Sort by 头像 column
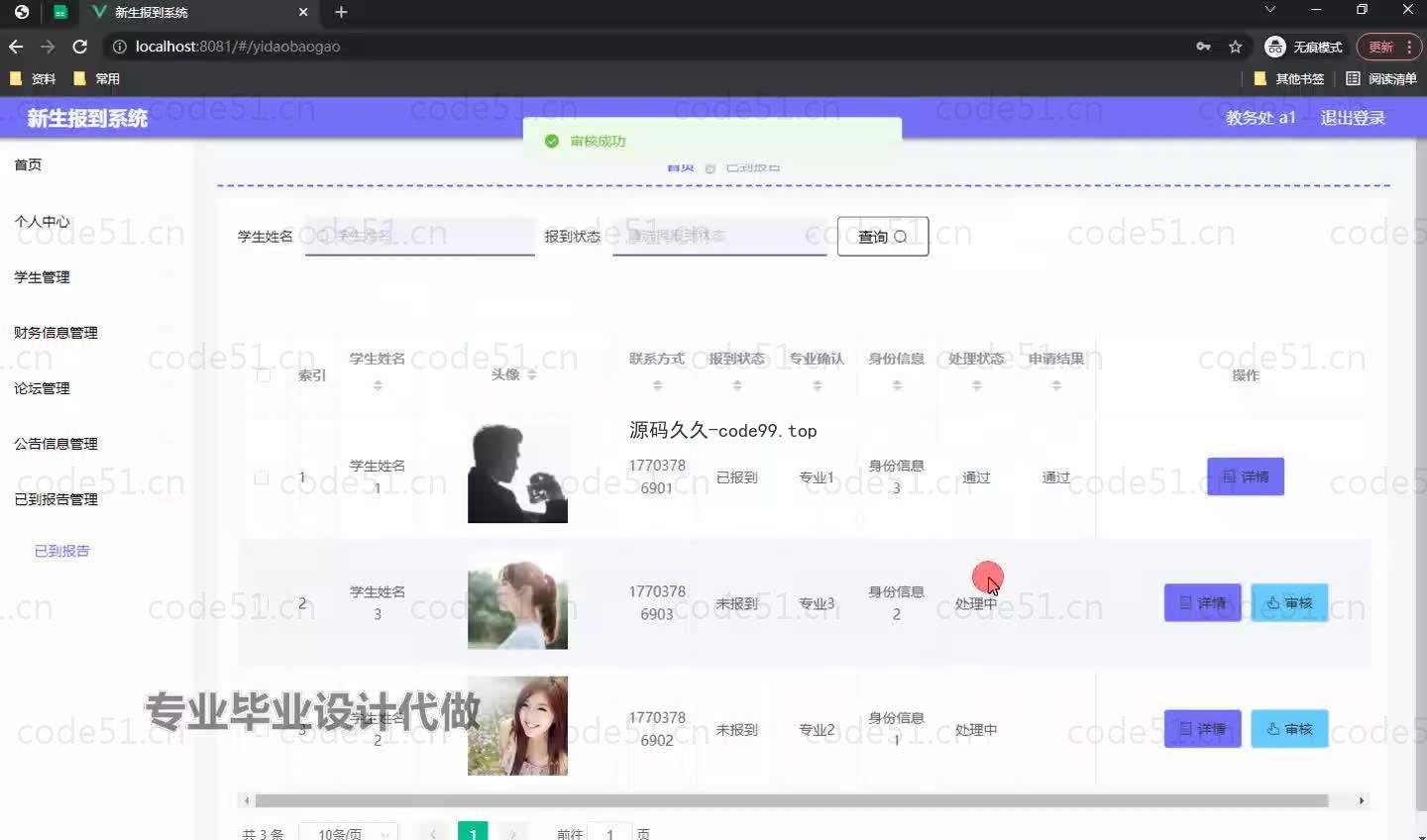 pyautogui.click(x=532, y=374)
